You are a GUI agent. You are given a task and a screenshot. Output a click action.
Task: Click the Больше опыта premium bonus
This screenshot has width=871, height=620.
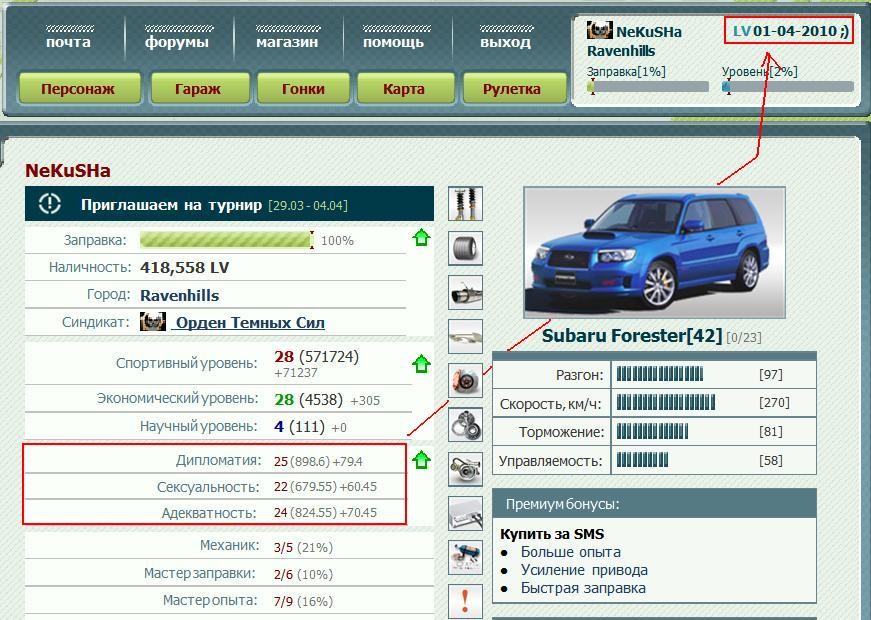click(570, 552)
